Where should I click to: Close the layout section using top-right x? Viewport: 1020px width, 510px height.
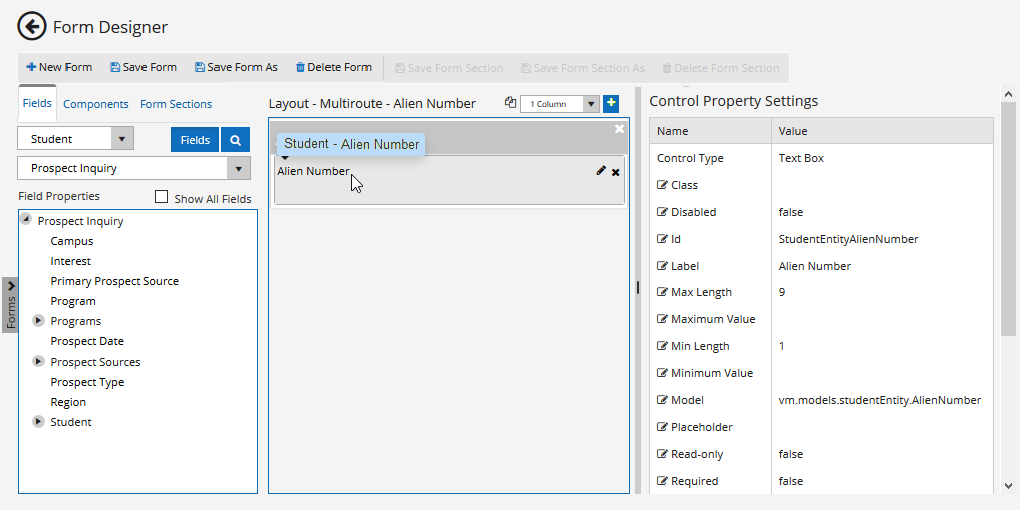tap(619, 129)
